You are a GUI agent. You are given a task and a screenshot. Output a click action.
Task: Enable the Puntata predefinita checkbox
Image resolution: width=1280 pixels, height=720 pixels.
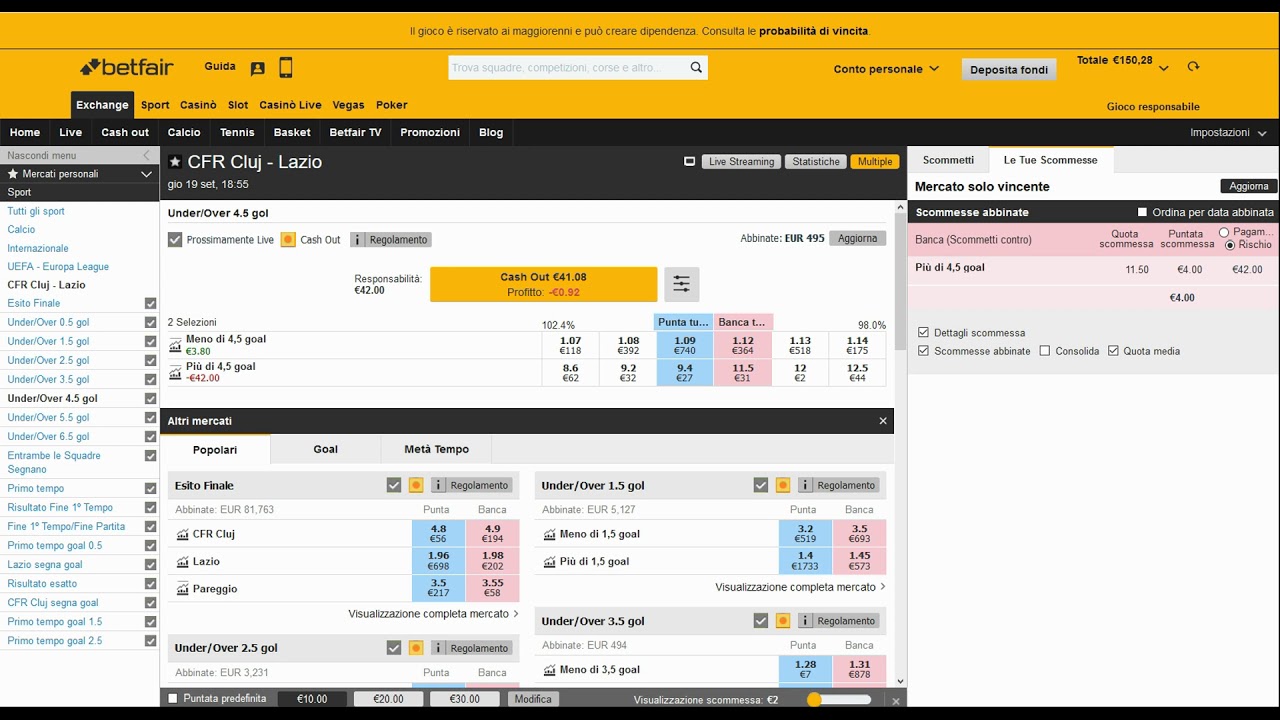[x=173, y=699]
